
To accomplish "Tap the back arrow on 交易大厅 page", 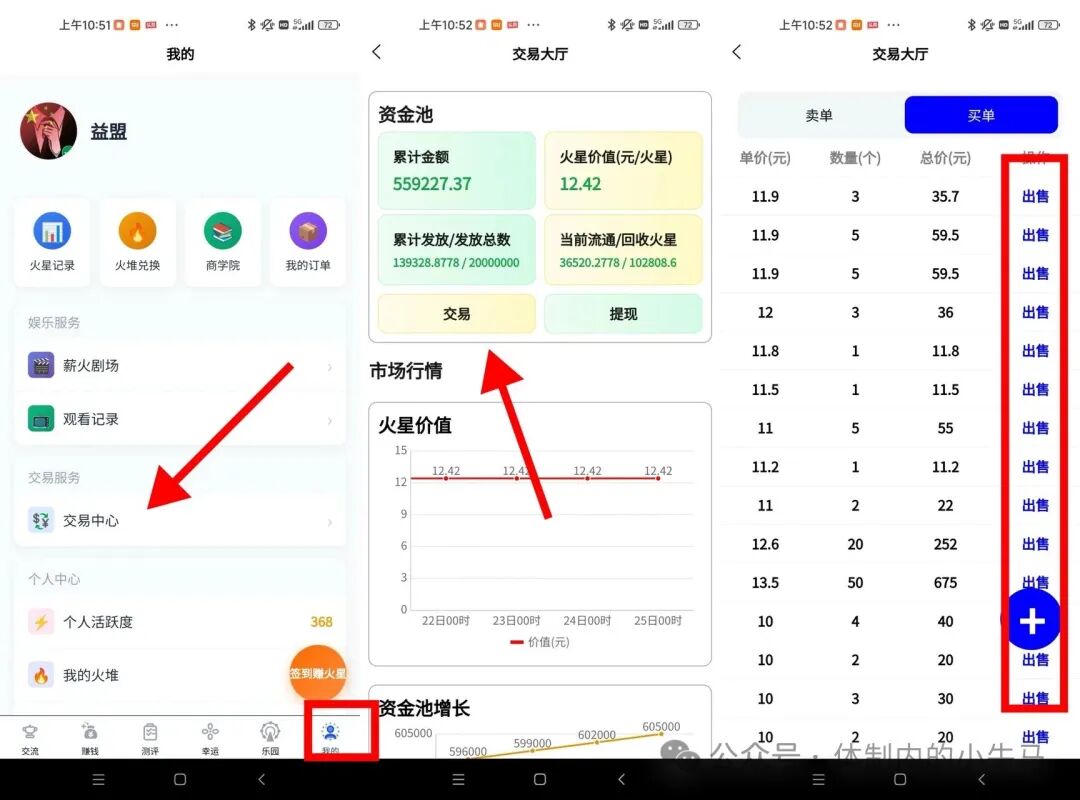I will coord(737,54).
